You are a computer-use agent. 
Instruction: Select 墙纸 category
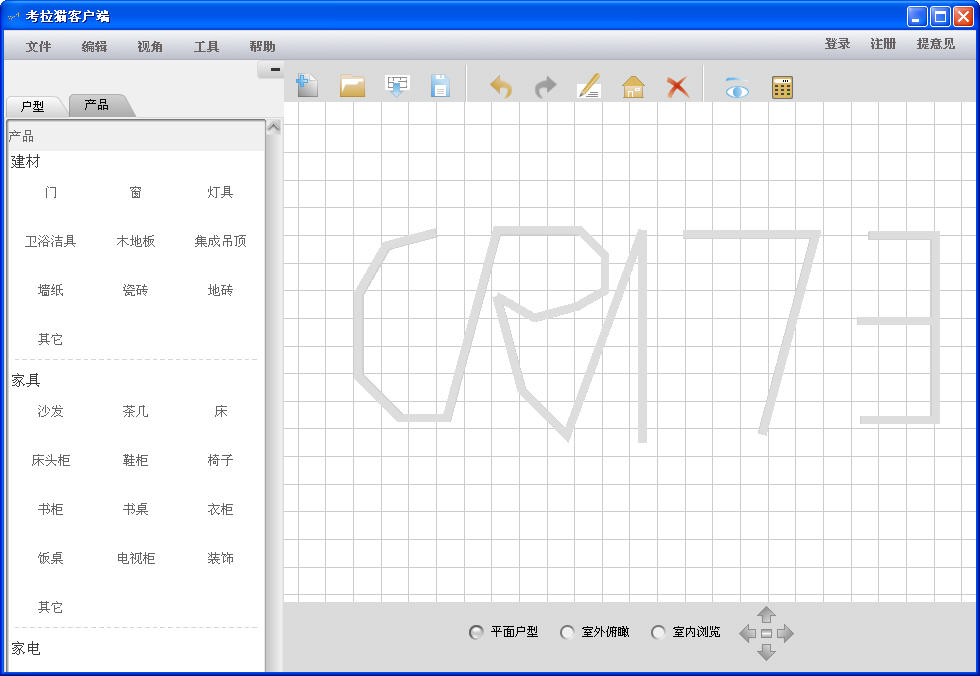pyautogui.click(x=51, y=290)
